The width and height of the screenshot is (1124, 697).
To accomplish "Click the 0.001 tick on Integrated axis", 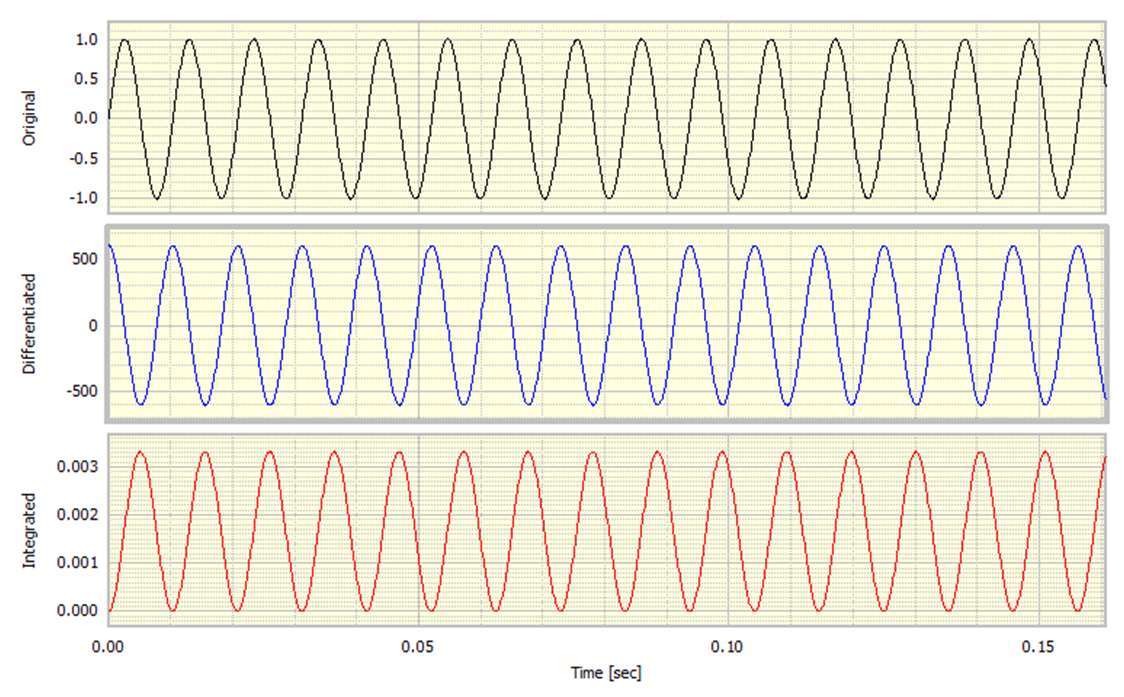I will [x=78, y=562].
